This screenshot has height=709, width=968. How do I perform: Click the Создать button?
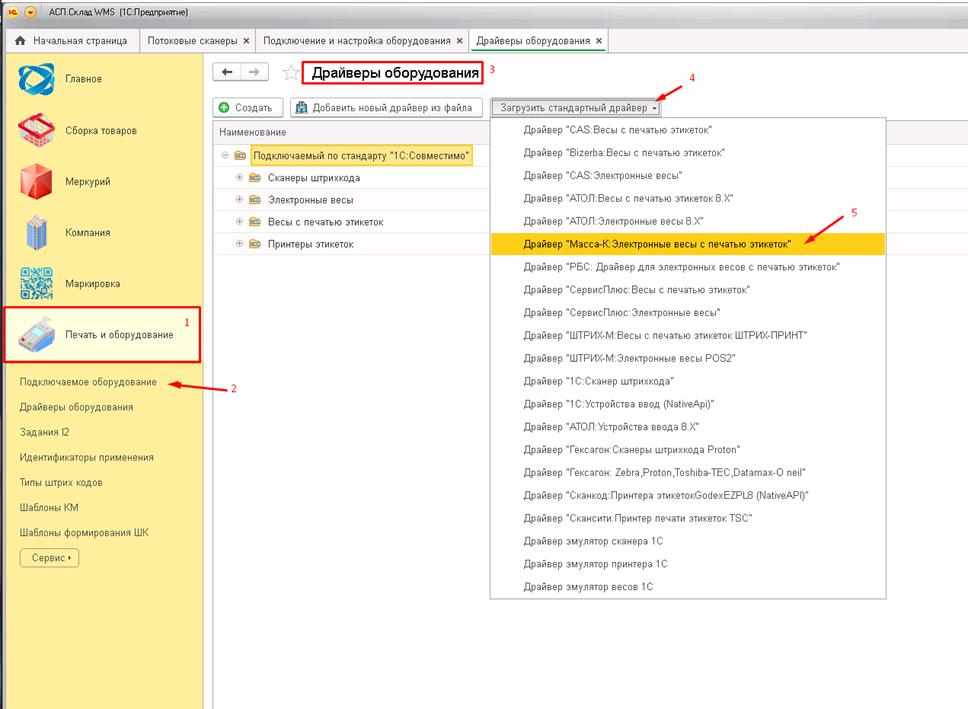[x=248, y=107]
